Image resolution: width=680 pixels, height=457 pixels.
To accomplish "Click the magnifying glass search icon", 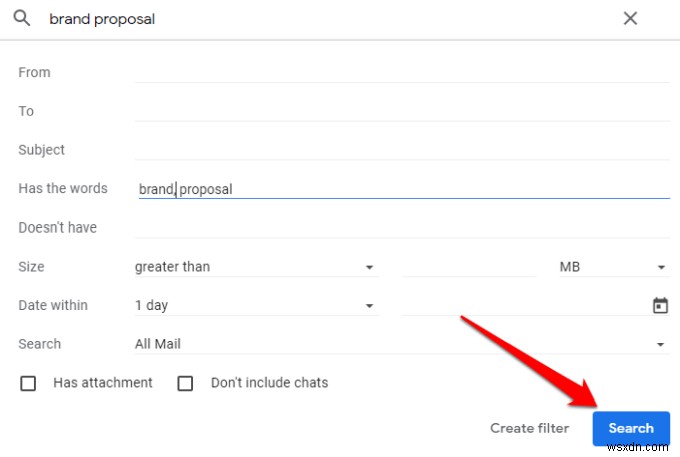I will [21, 18].
